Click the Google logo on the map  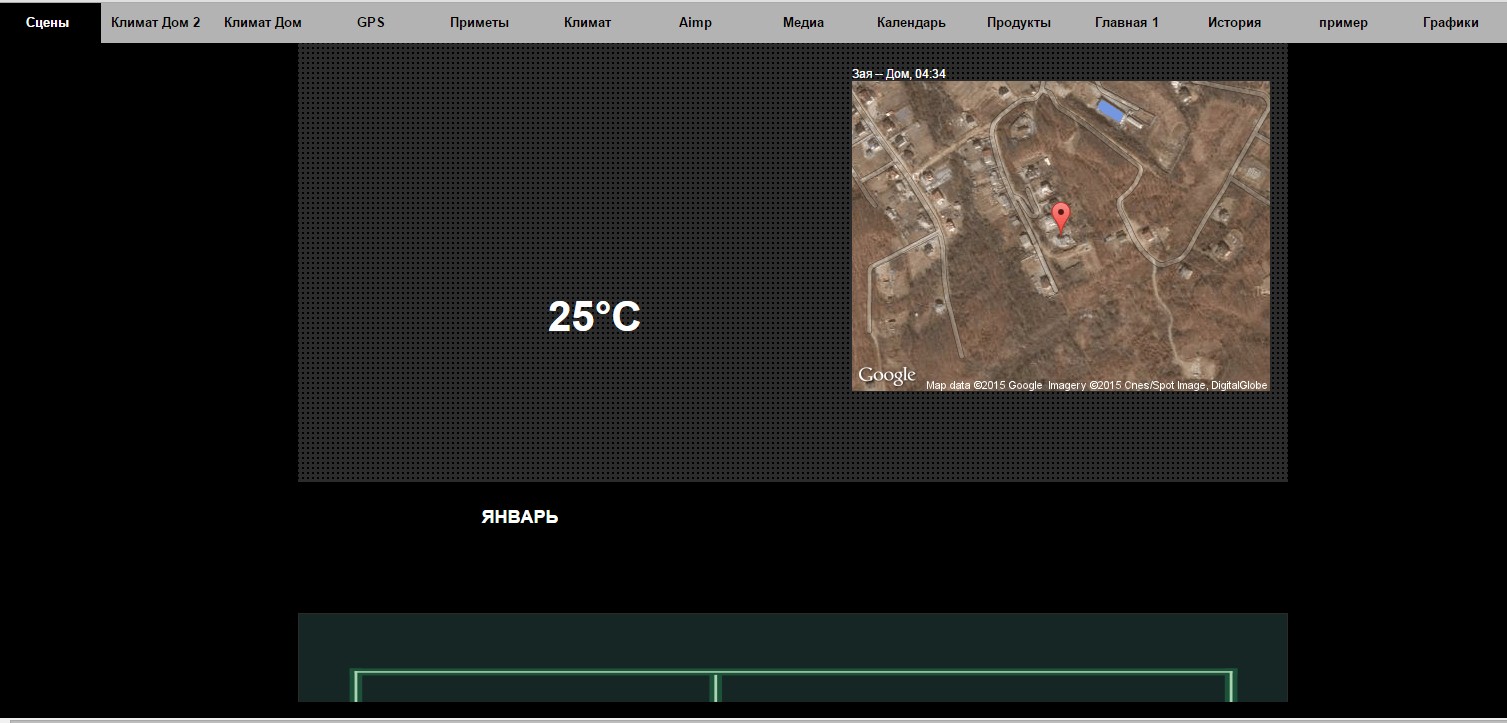[x=887, y=375]
